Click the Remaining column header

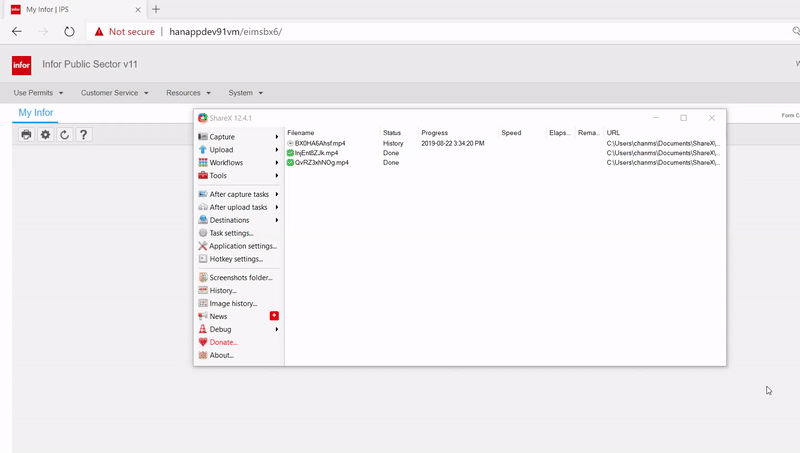588,133
